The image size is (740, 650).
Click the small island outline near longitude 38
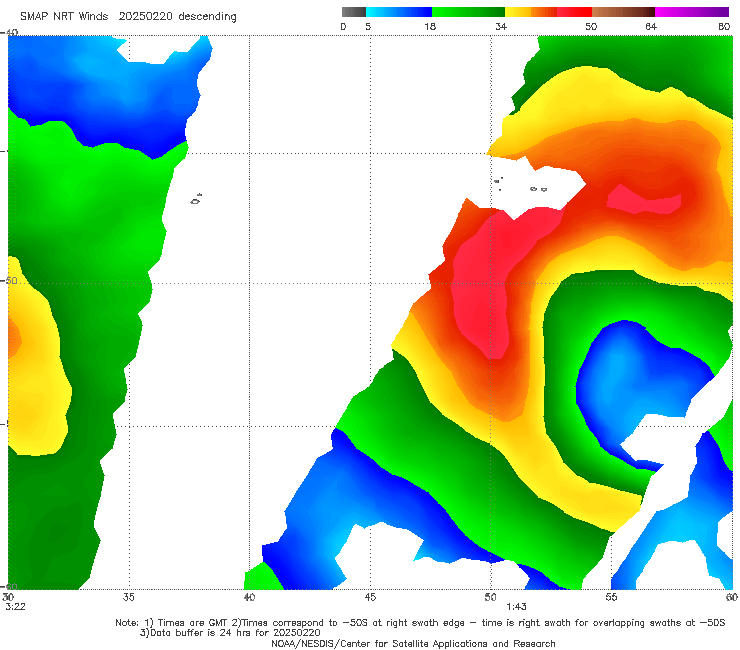(196, 199)
